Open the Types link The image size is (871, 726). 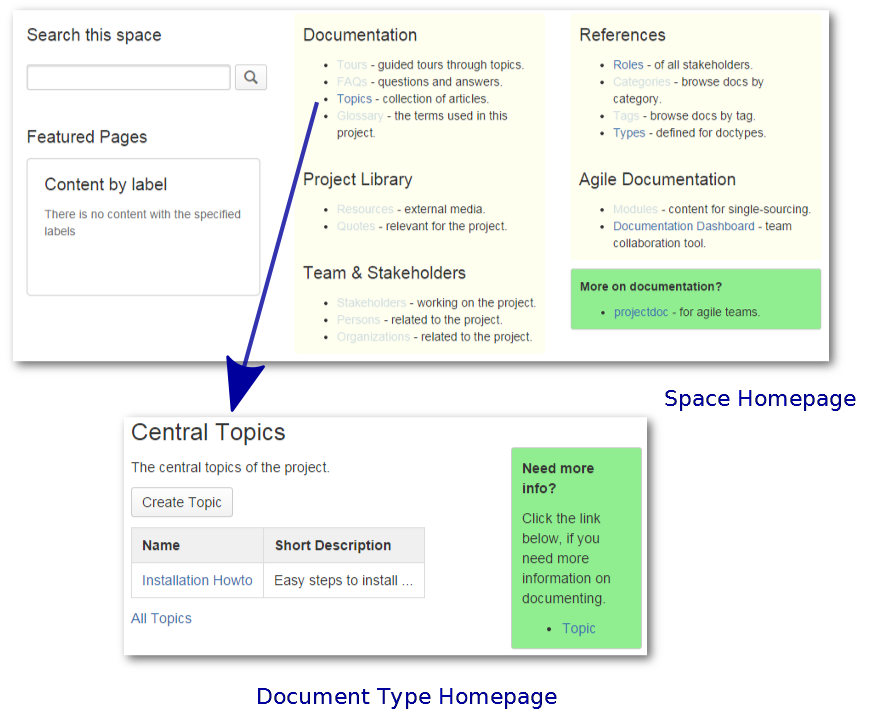pos(629,133)
